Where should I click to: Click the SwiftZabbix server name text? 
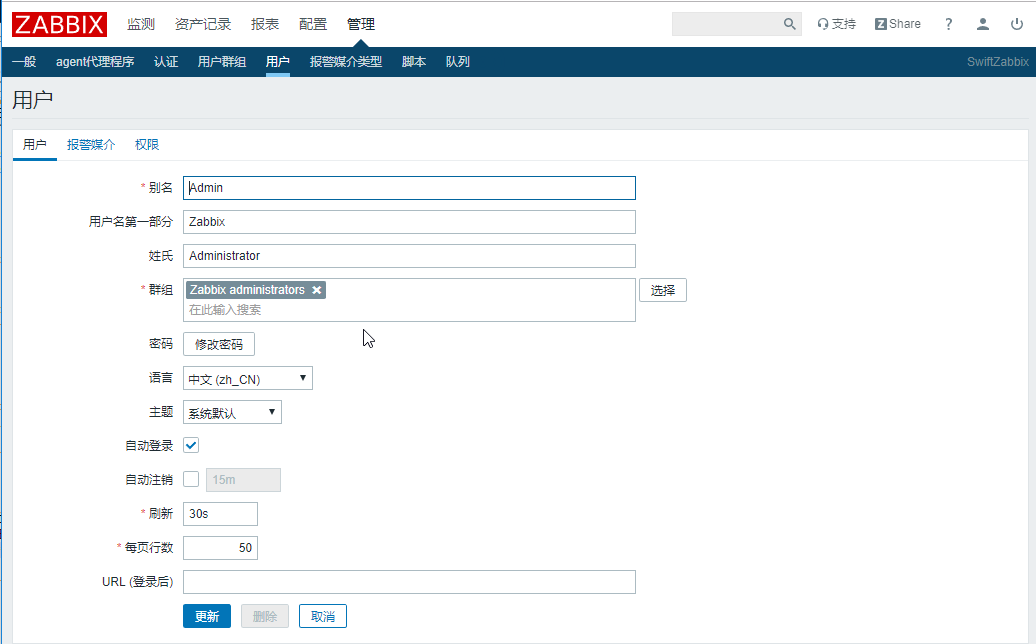click(x=998, y=61)
